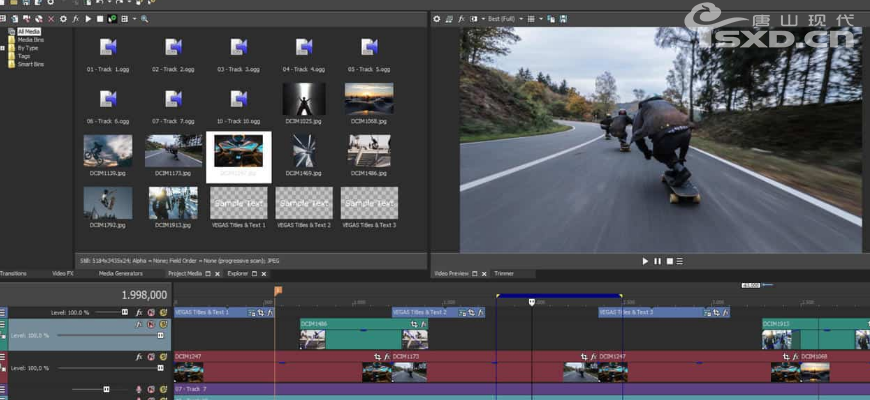Solo the top titles video track
This screenshot has height=400, width=870.
click(163, 312)
